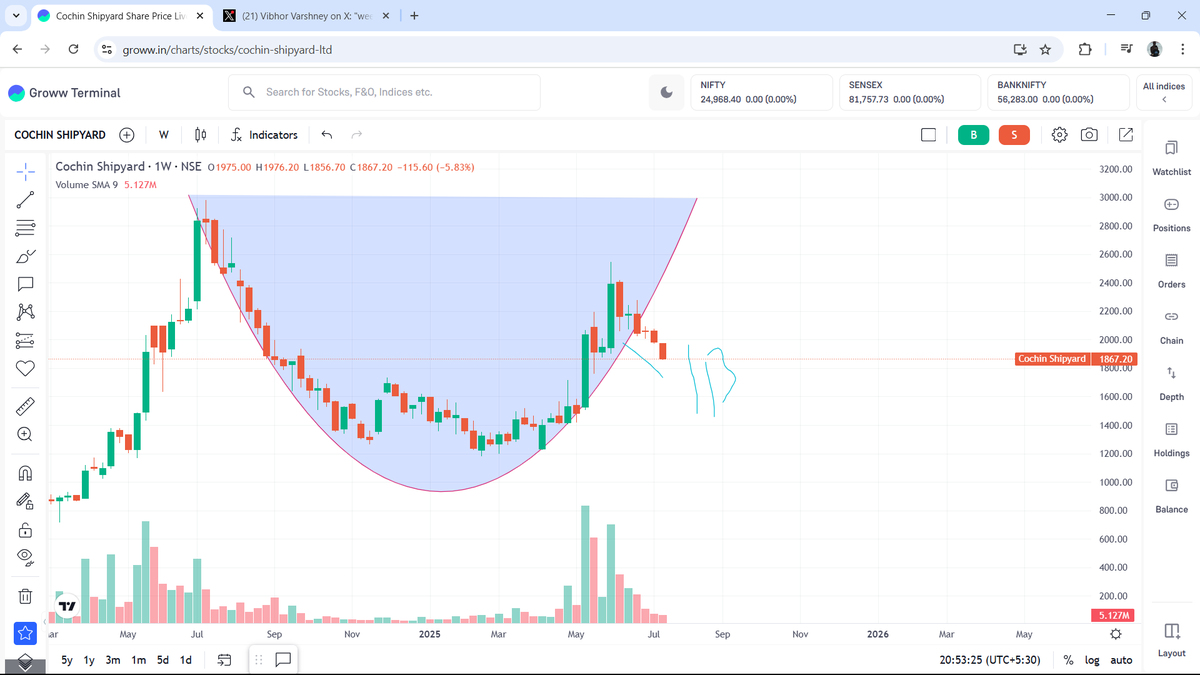Toggle stay in drawing mode
Image resolution: width=1200 pixels, height=675 pixels.
(26, 500)
